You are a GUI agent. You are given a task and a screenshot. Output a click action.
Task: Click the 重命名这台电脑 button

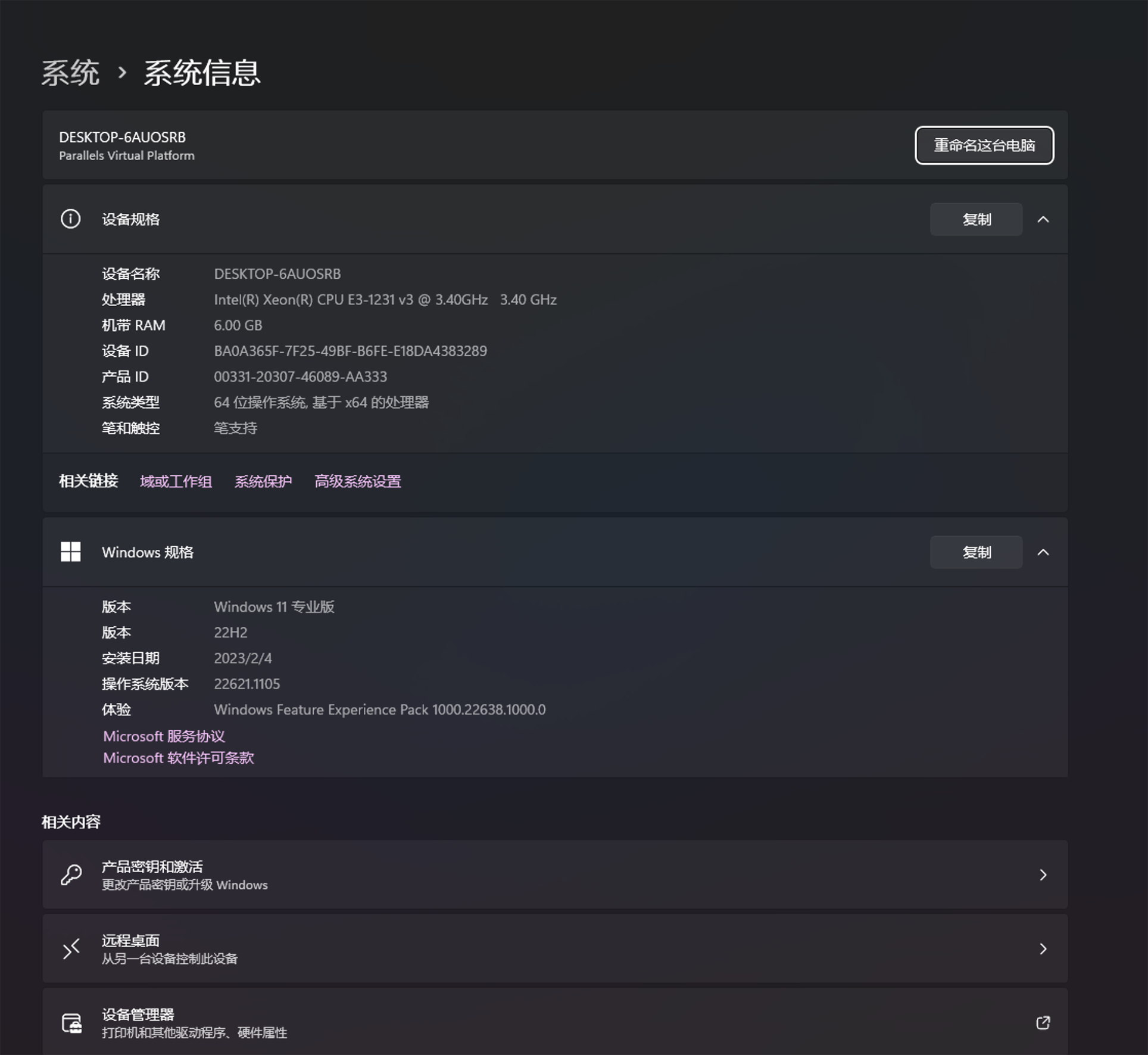point(984,145)
